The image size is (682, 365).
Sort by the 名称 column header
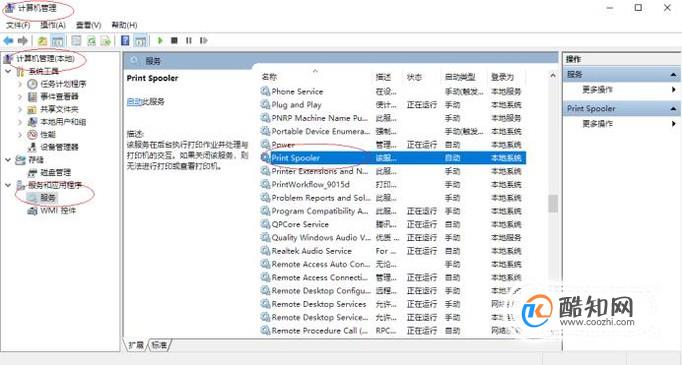(269, 77)
